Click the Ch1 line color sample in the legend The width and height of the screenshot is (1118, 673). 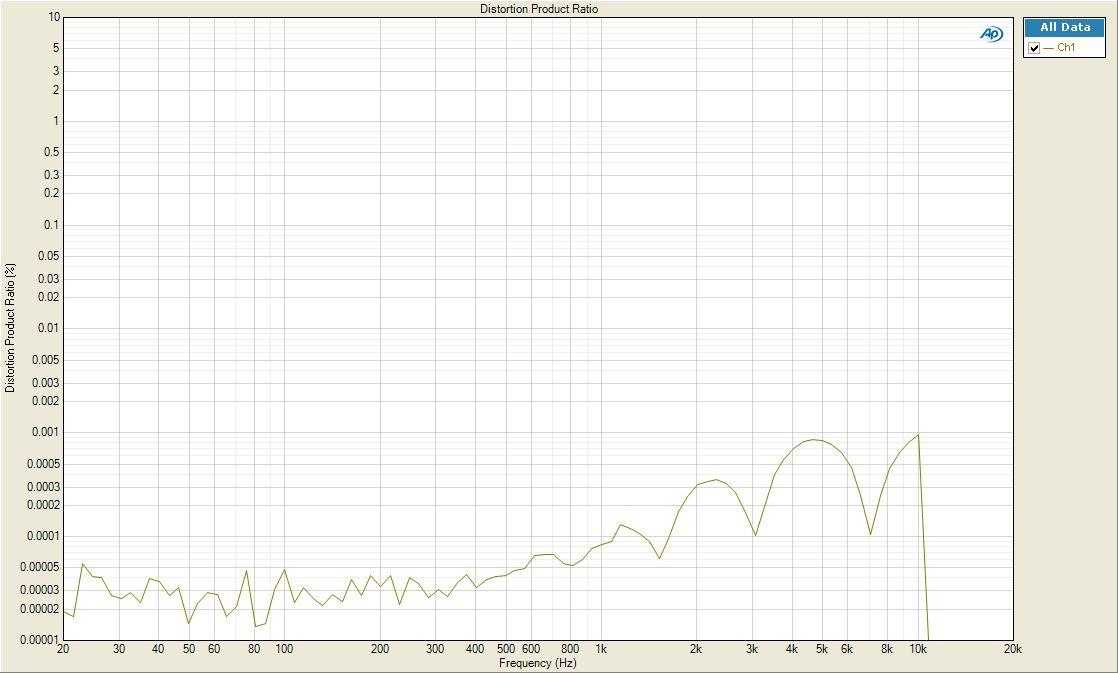pos(1048,48)
